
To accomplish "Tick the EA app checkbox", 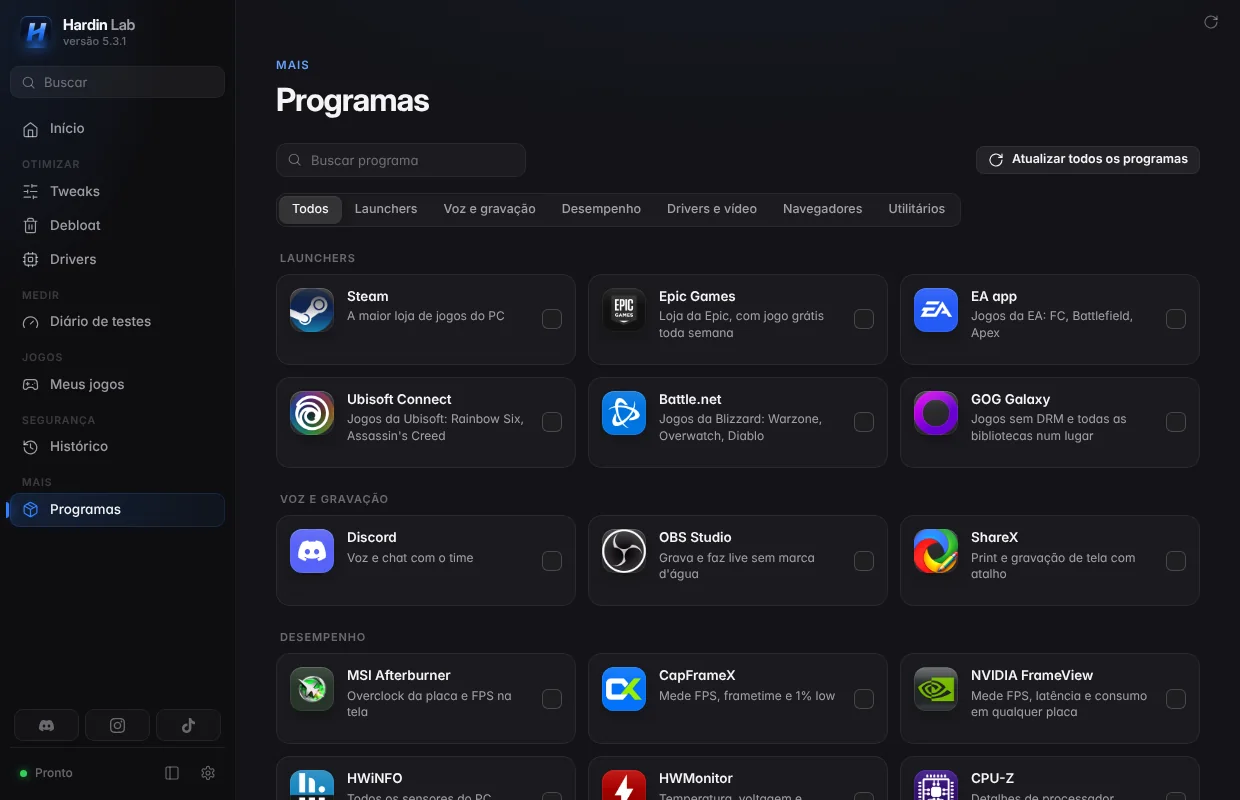I will [x=1176, y=319].
